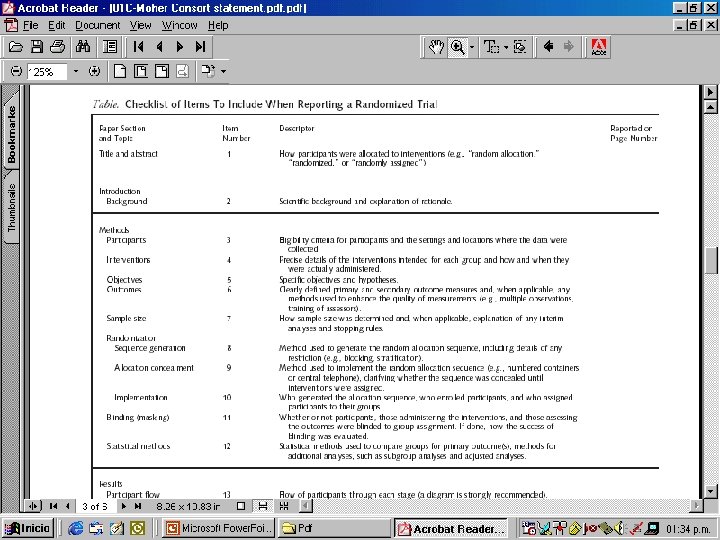Image resolution: width=720 pixels, height=540 pixels.
Task: Click the Save diskette icon
Action: coord(37,46)
